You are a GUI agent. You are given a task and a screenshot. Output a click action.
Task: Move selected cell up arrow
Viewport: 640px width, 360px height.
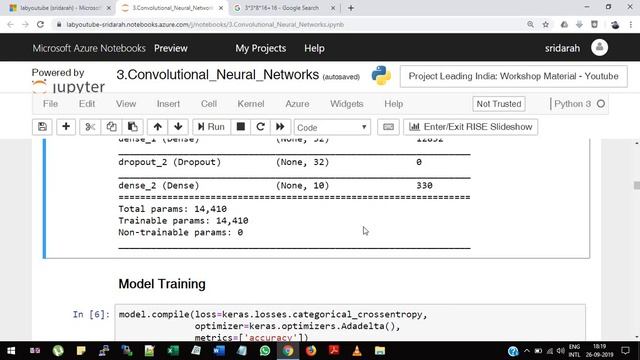coord(158,127)
